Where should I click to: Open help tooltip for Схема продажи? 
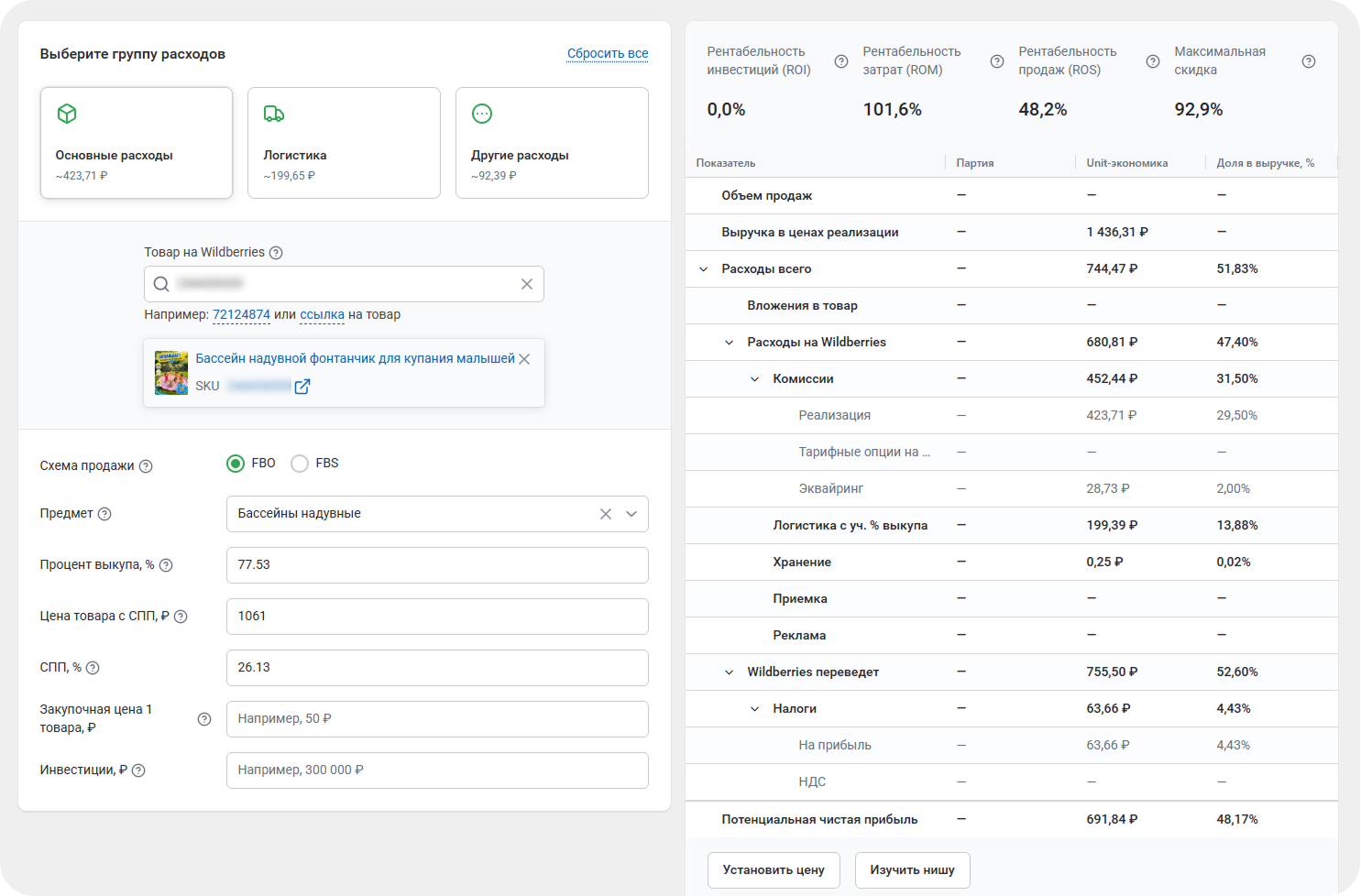pos(146,466)
